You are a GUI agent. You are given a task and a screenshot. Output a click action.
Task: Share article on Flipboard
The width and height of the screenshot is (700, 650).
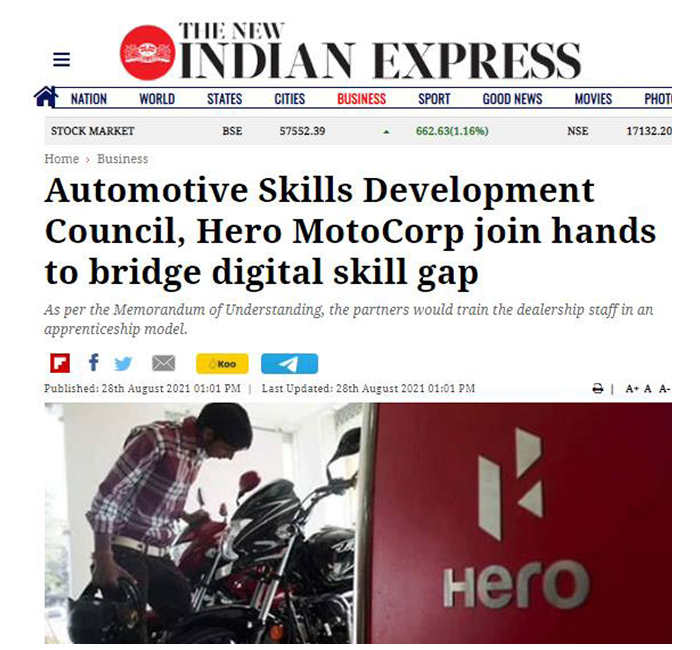(60, 363)
